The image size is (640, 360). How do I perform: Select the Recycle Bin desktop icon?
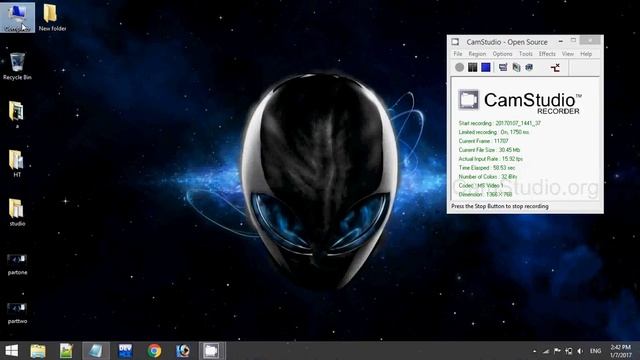(17, 66)
